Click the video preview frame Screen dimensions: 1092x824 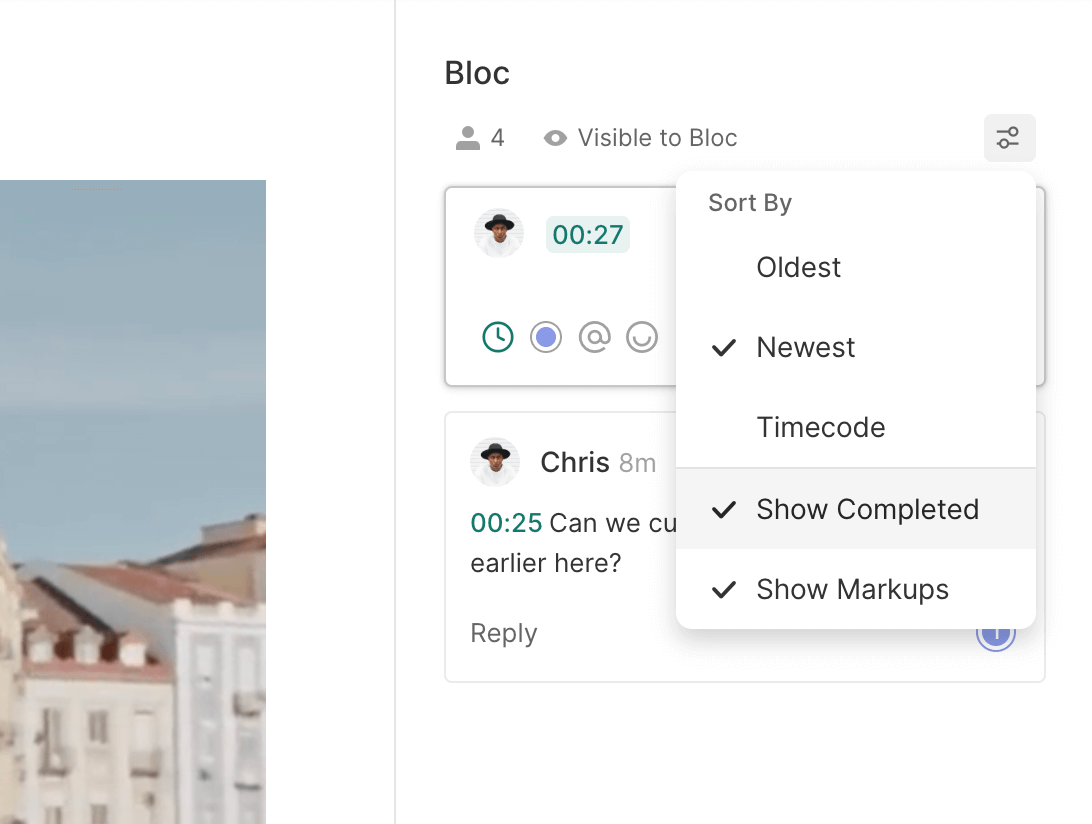132,500
